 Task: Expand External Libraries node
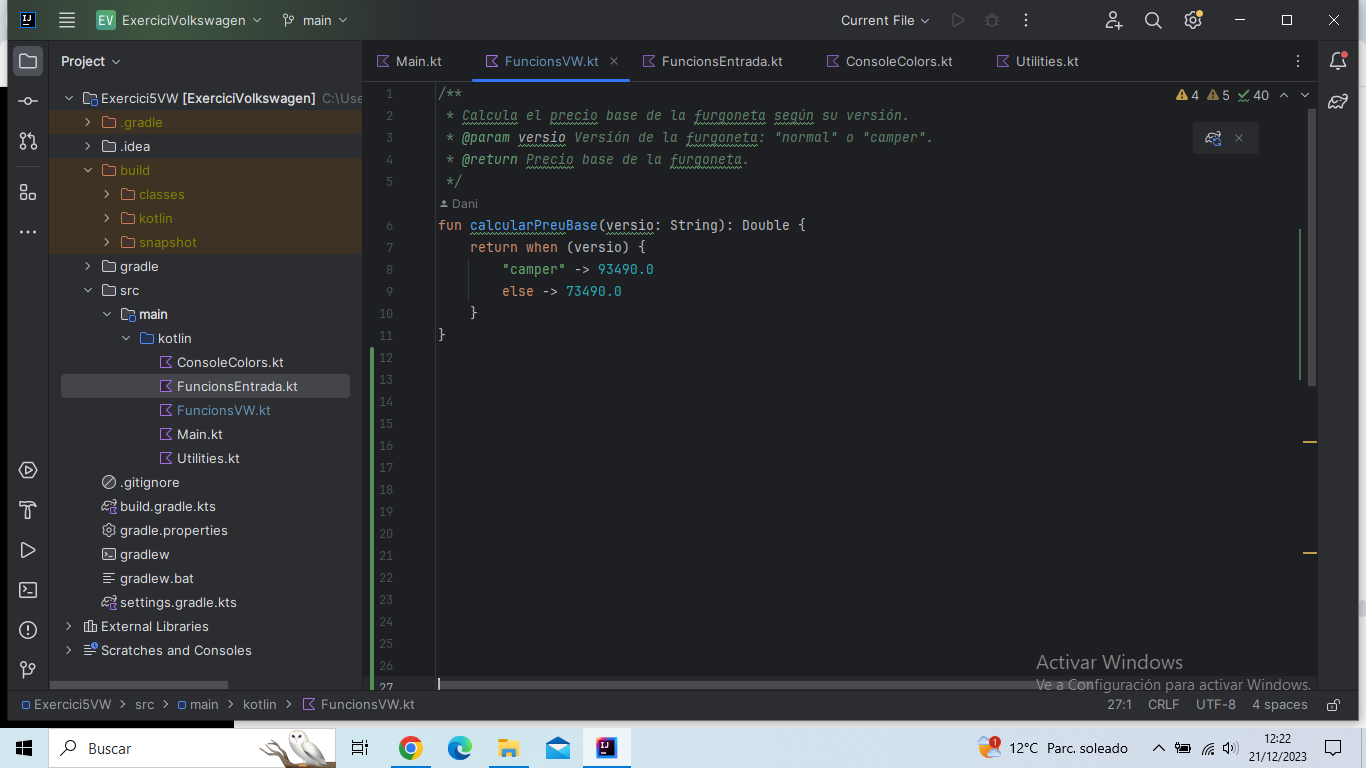coord(69,626)
